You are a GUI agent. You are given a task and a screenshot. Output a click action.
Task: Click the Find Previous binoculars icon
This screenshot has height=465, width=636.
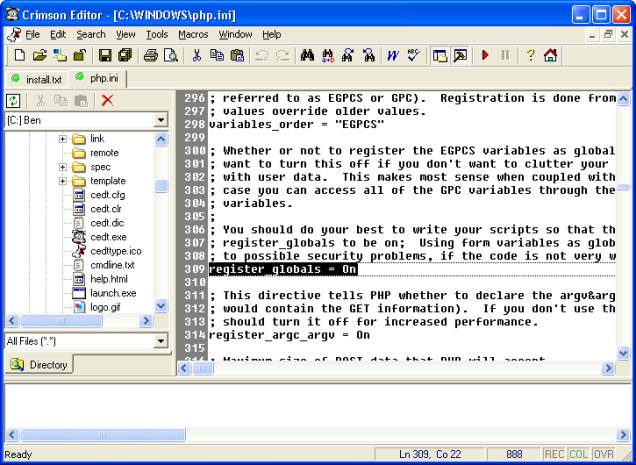coord(369,55)
